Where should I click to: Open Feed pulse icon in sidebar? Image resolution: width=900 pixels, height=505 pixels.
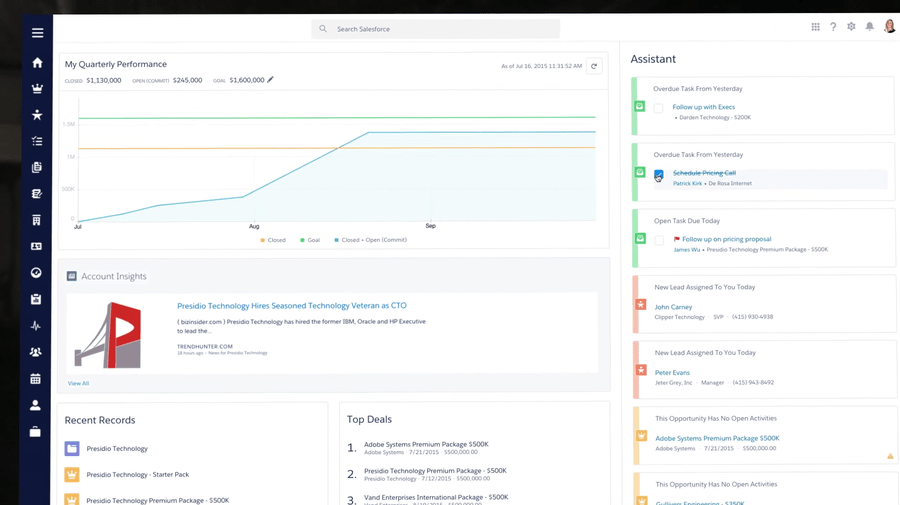point(36,326)
